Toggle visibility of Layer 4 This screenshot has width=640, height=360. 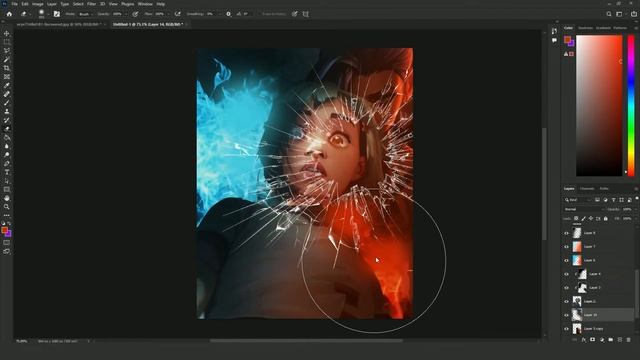tap(566, 274)
